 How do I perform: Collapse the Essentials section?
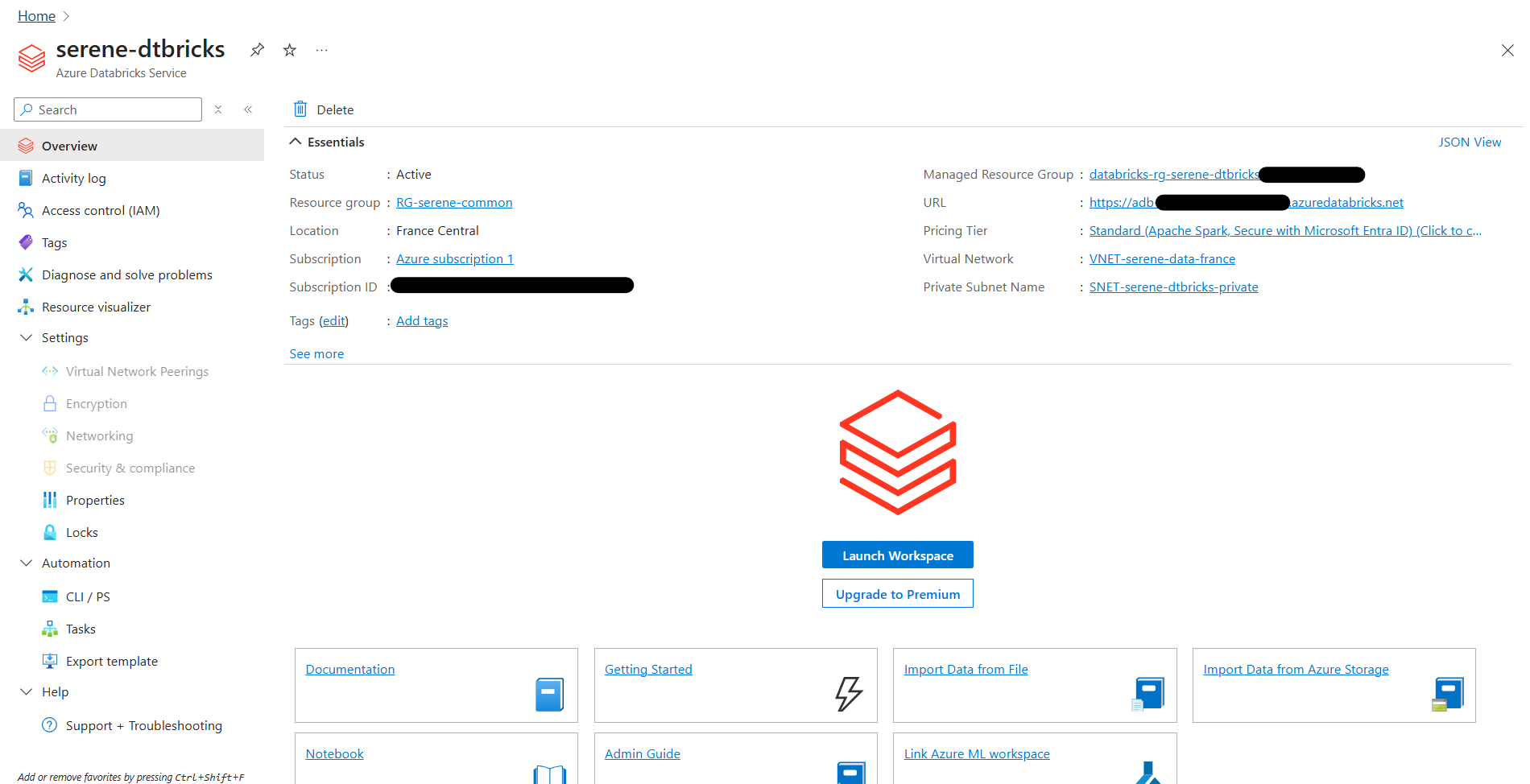click(x=296, y=142)
